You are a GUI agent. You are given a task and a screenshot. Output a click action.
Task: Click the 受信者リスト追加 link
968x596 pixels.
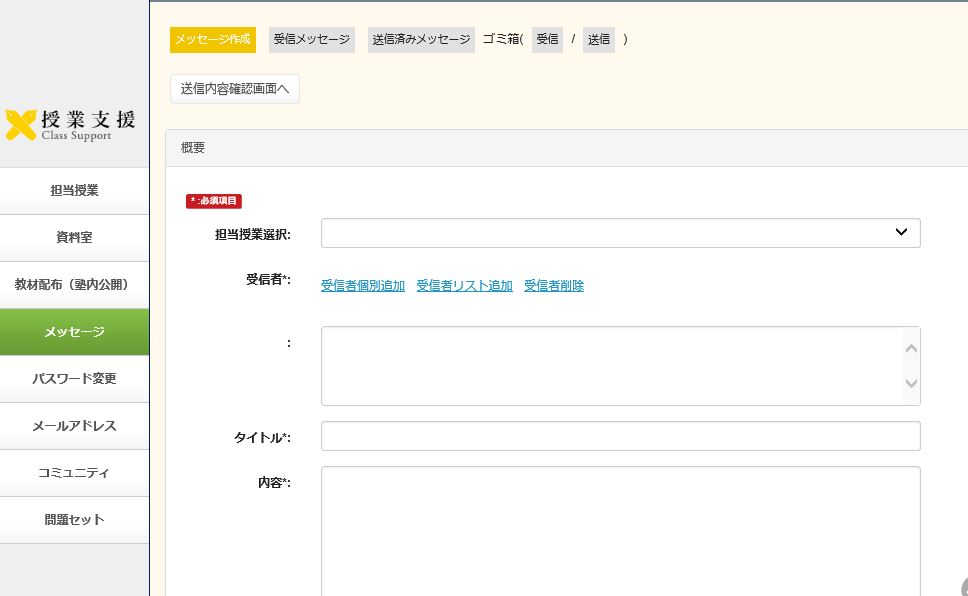[x=464, y=286]
